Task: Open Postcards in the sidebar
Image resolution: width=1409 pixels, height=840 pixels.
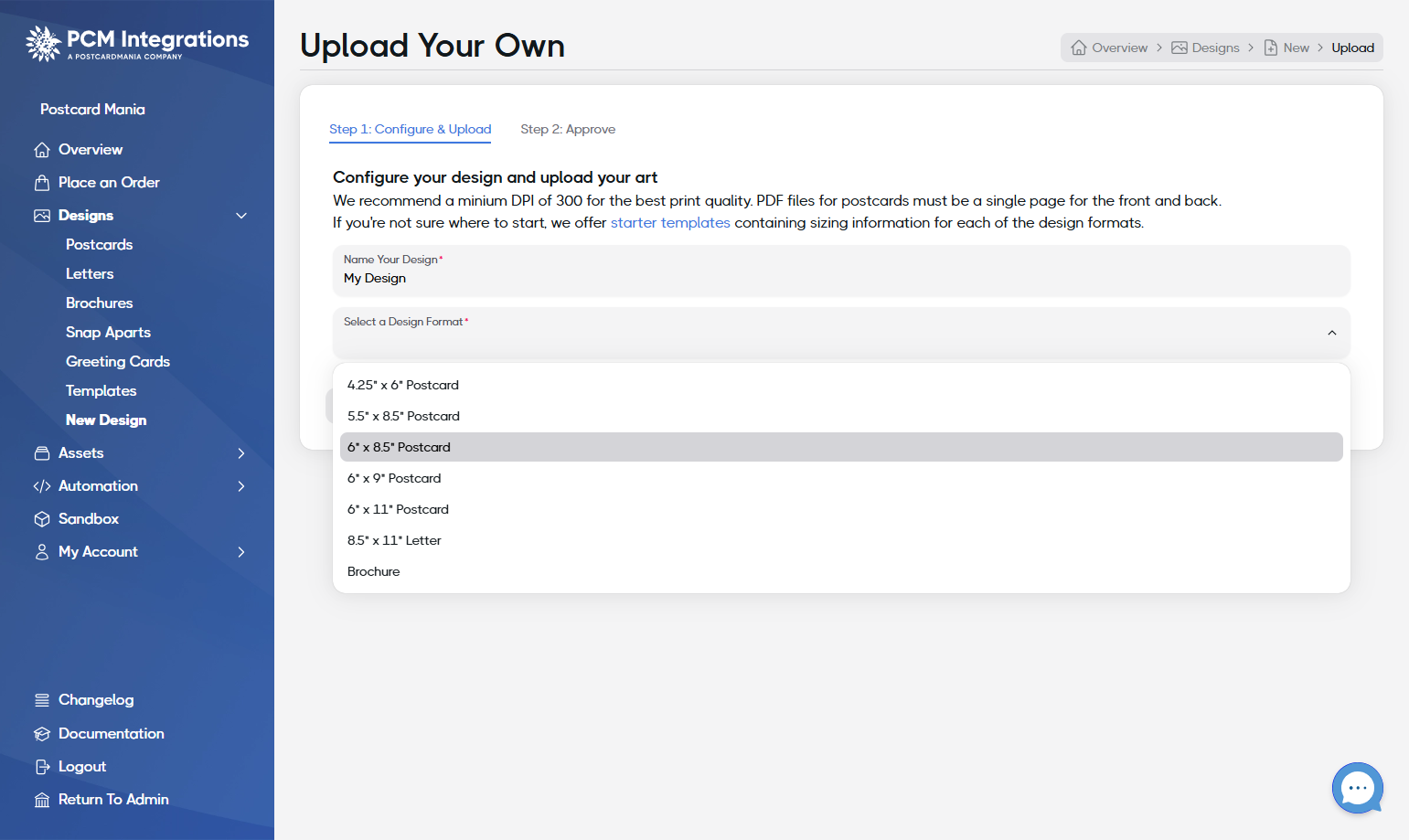Action: (100, 245)
